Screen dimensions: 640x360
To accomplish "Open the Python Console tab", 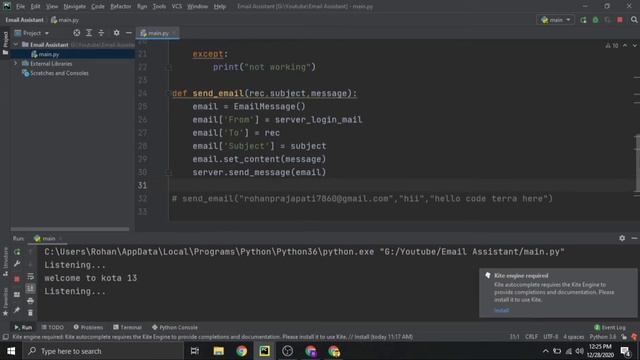I will [x=175, y=327].
